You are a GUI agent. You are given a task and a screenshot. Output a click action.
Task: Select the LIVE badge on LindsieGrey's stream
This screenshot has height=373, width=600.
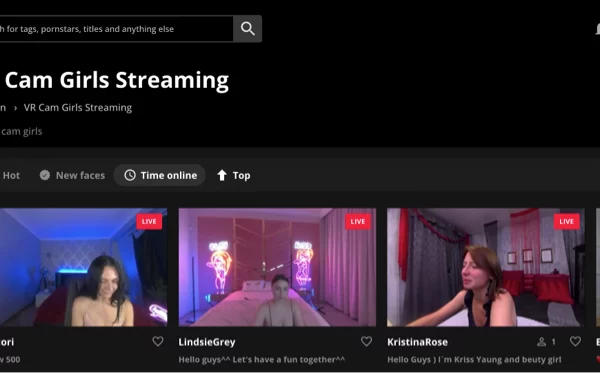point(358,222)
